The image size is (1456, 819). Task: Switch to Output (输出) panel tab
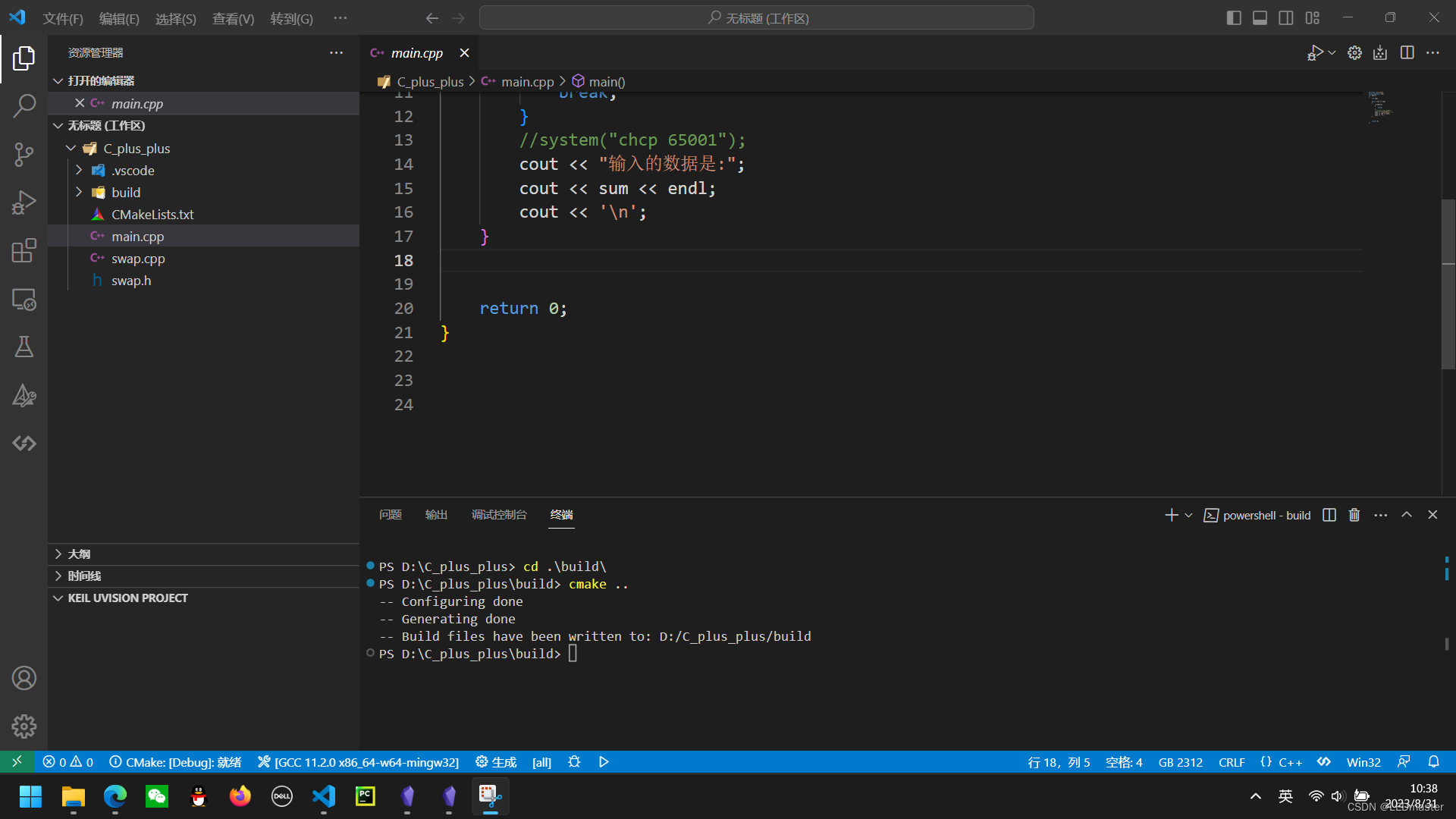436,515
